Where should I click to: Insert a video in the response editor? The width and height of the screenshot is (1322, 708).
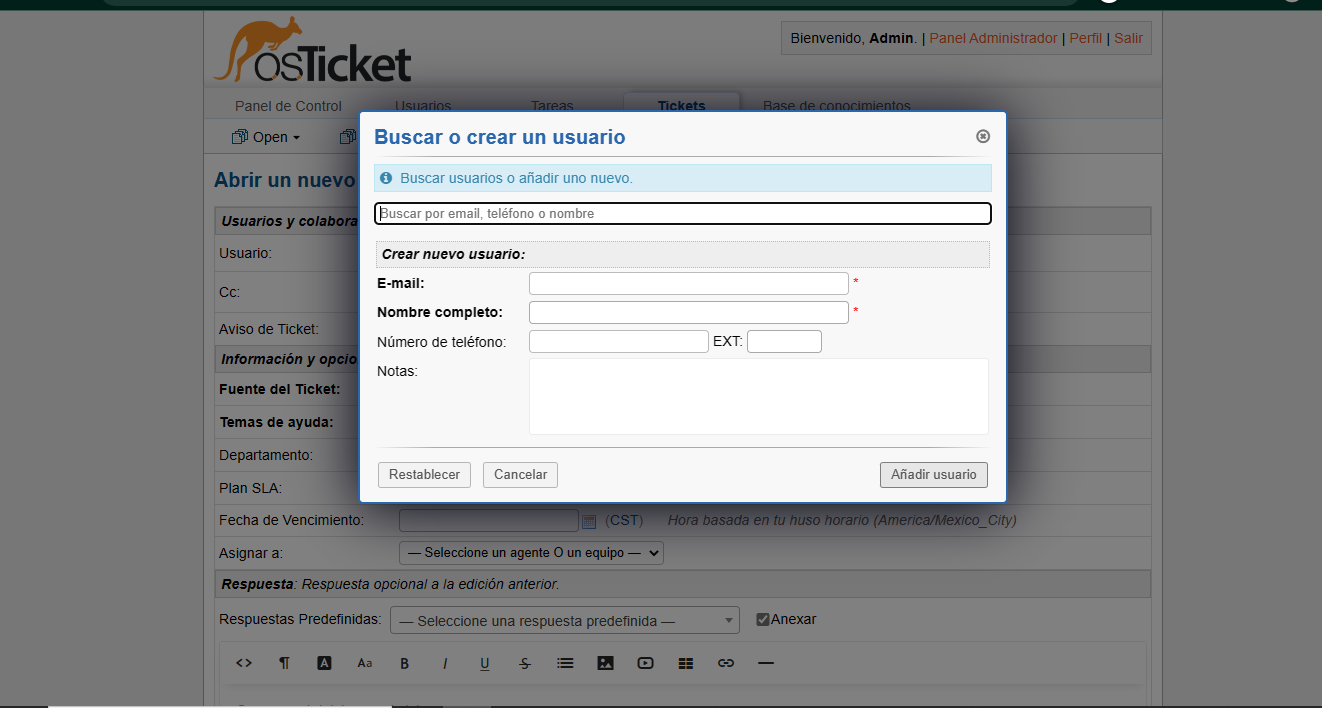click(645, 663)
